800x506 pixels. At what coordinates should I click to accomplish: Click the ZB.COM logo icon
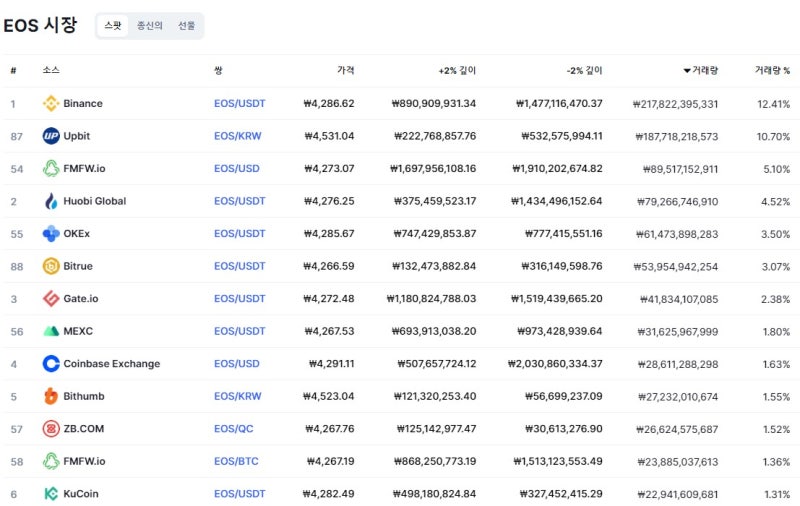(x=51, y=429)
